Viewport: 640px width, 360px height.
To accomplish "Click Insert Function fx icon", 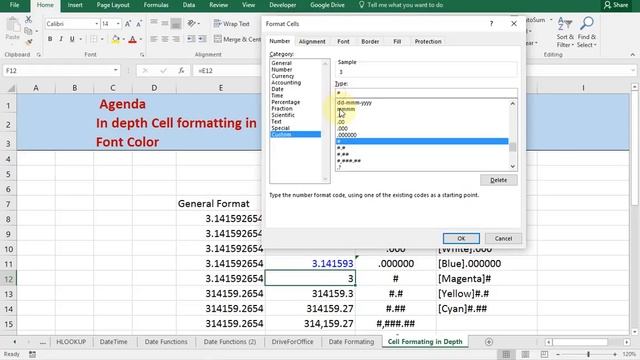I will [x=181, y=71].
